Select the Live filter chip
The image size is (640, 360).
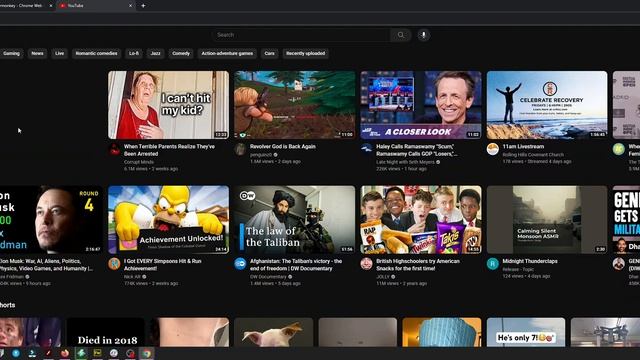coord(60,53)
